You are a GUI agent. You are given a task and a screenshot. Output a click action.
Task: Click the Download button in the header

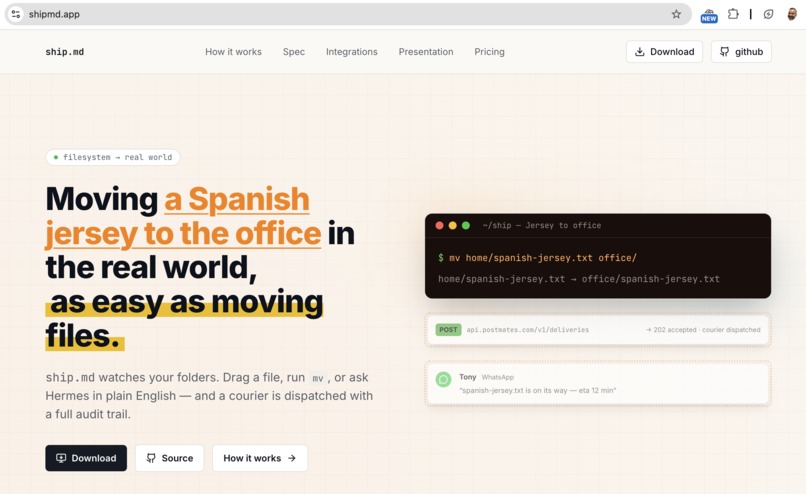pyautogui.click(x=664, y=52)
